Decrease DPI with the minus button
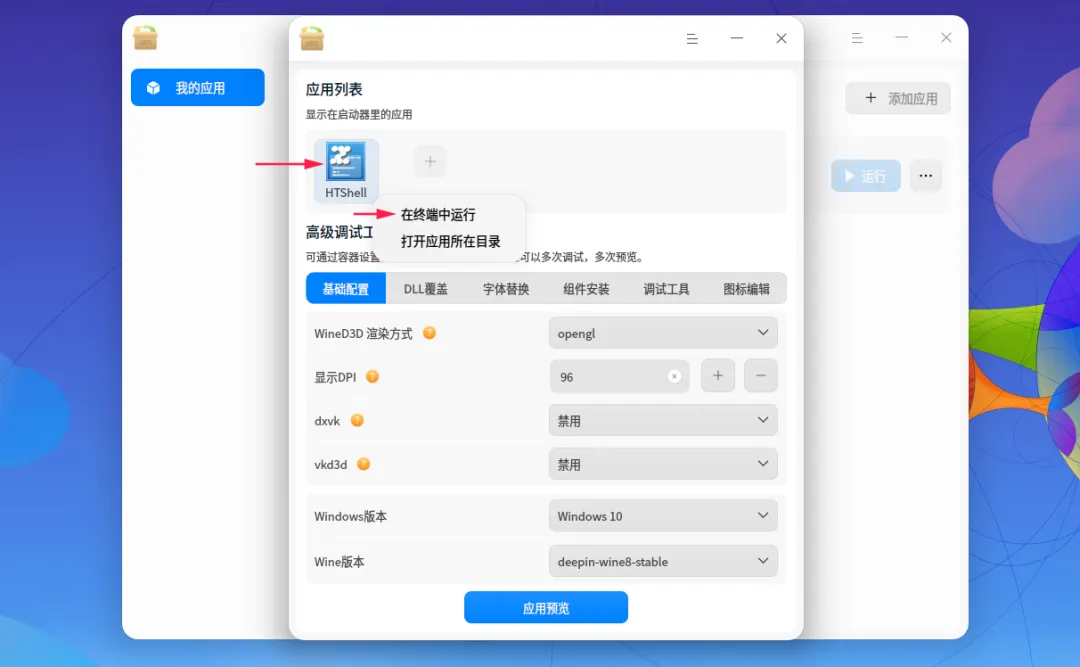The height and width of the screenshot is (667, 1080). [760, 376]
